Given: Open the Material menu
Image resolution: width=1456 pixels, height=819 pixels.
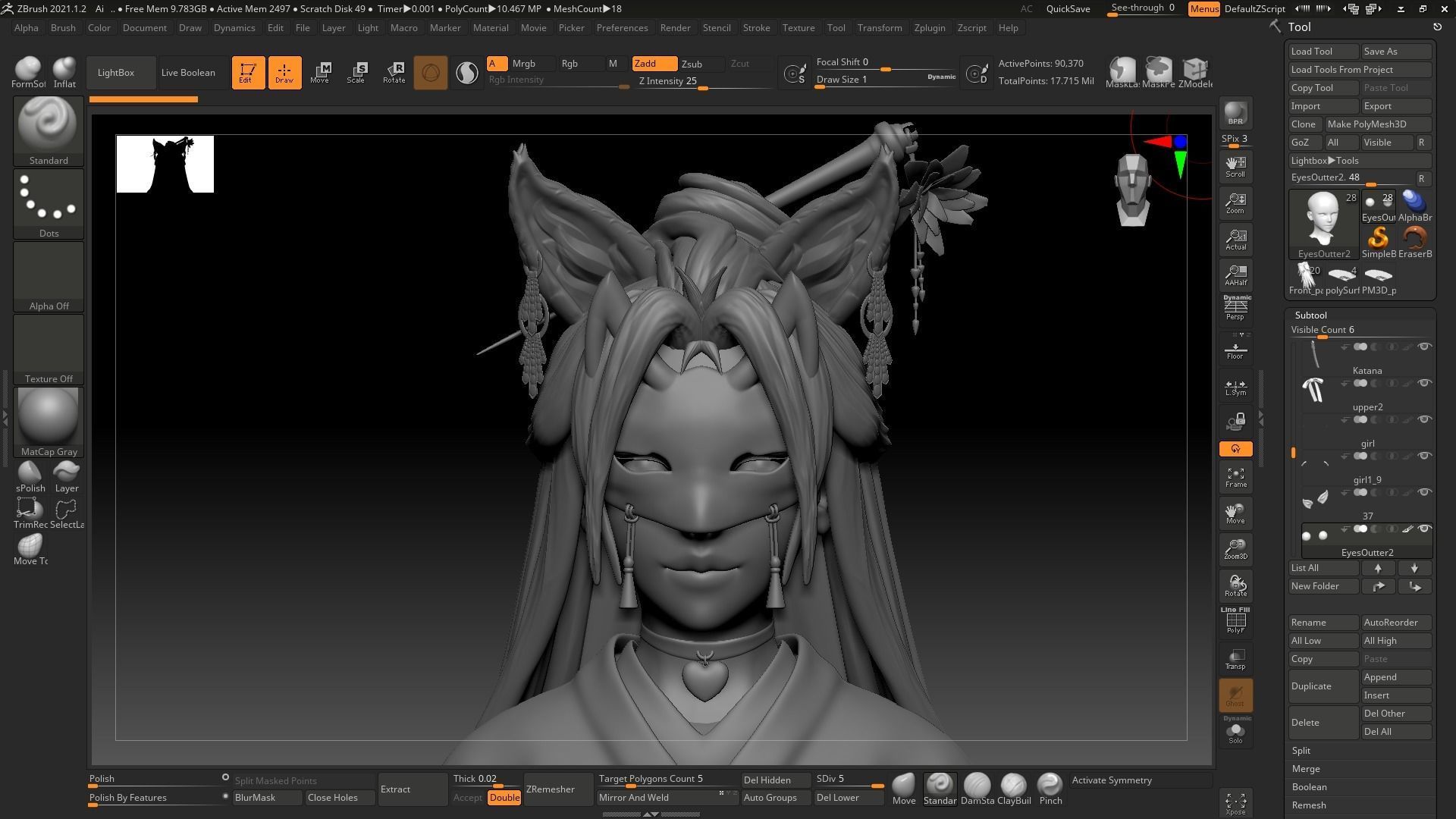Looking at the screenshot, I should pyautogui.click(x=491, y=28).
